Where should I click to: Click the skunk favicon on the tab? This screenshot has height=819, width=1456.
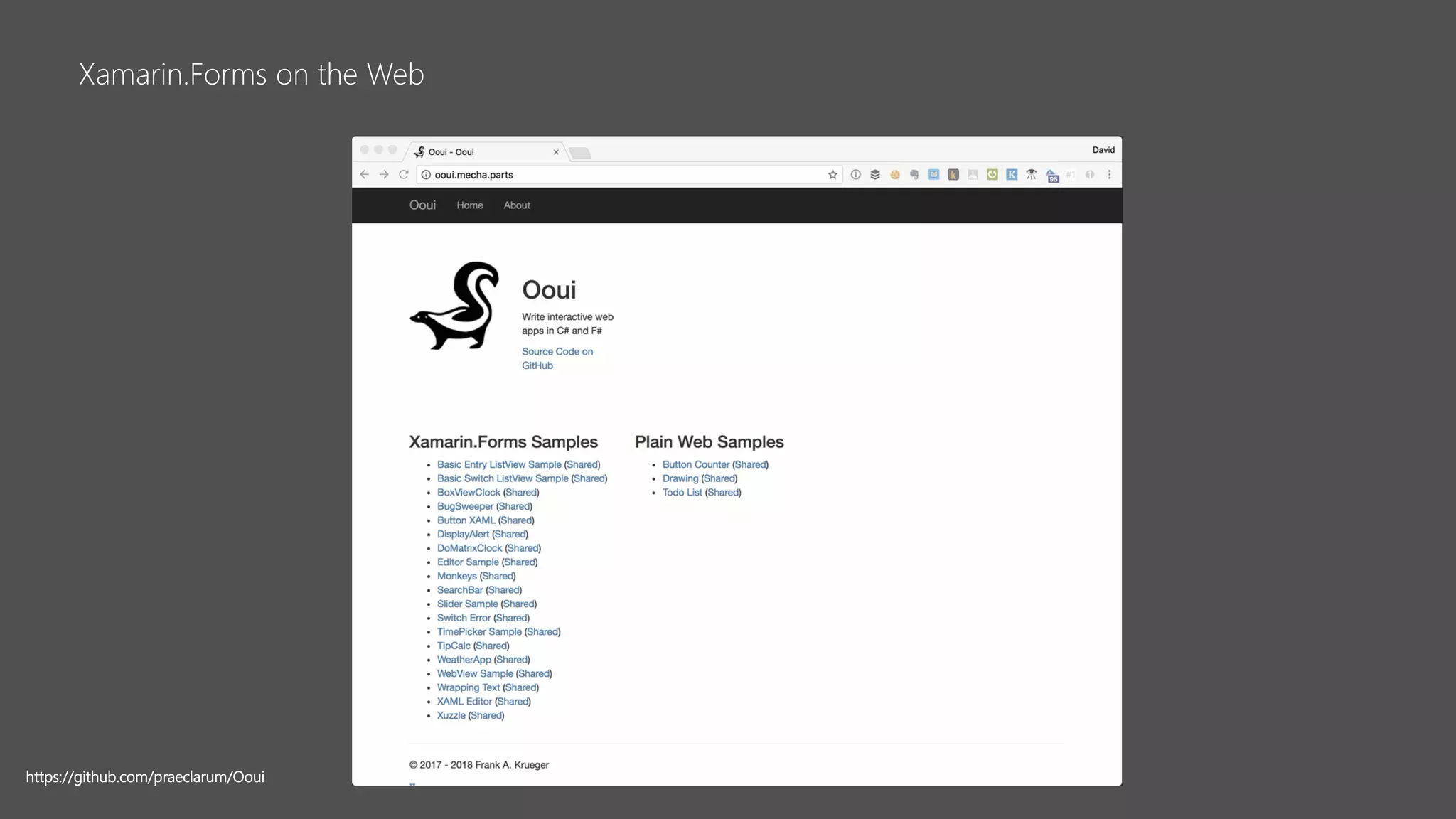click(x=419, y=152)
